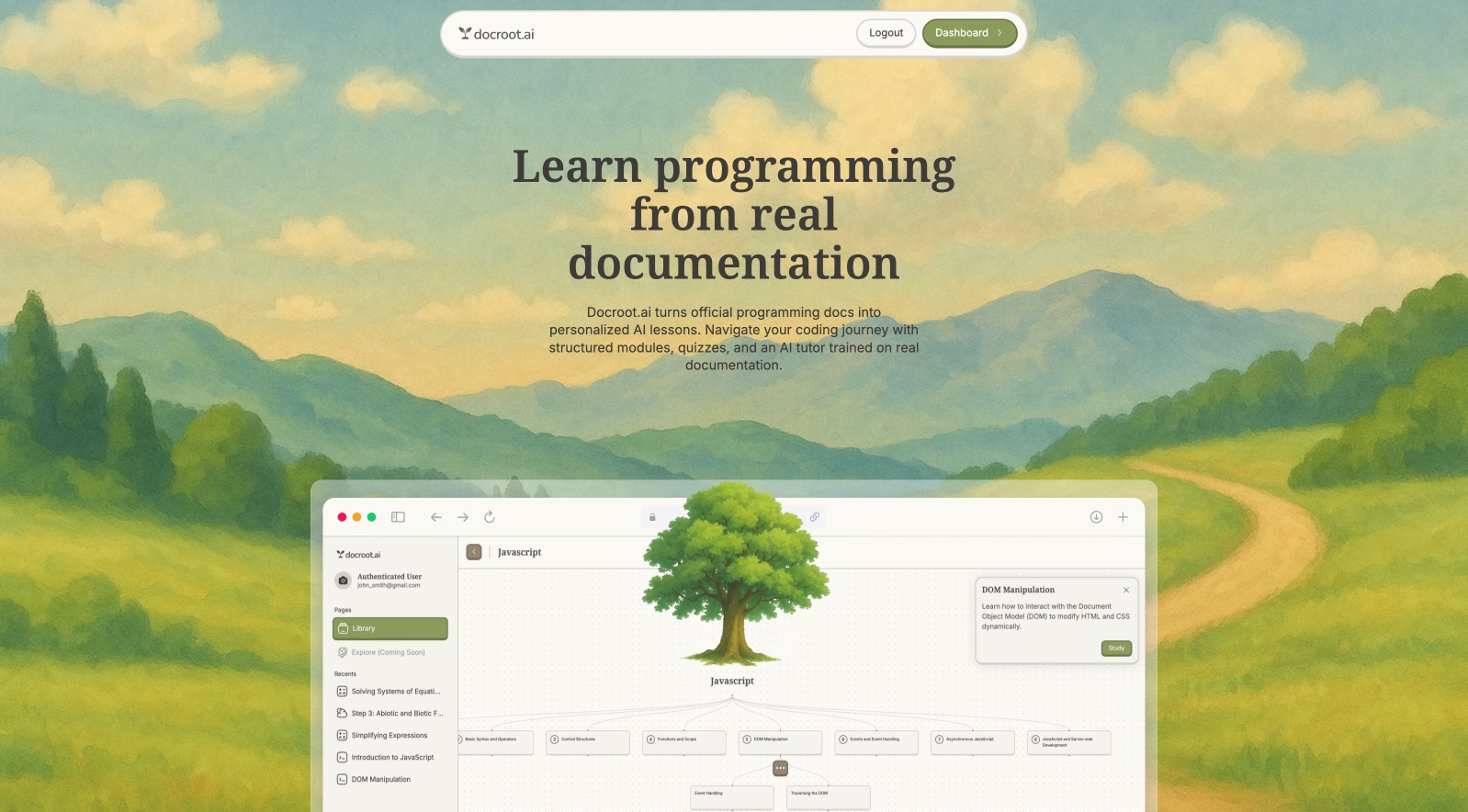The width and height of the screenshot is (1468, 812).
Task: Click the brown back chevron beside Javascript
Action: tap(474, 552)
